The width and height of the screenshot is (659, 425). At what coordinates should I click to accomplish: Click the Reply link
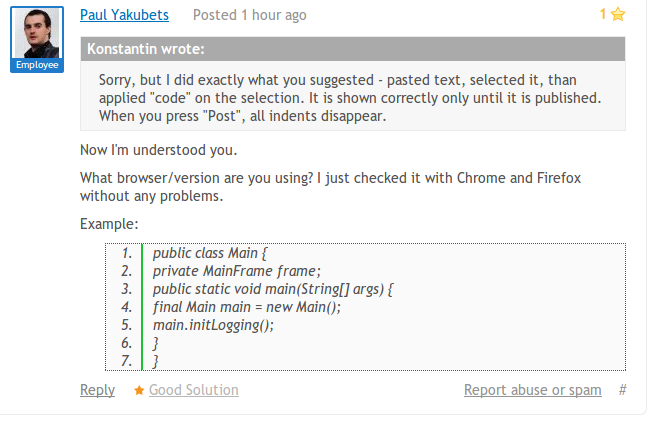point(97,390)
